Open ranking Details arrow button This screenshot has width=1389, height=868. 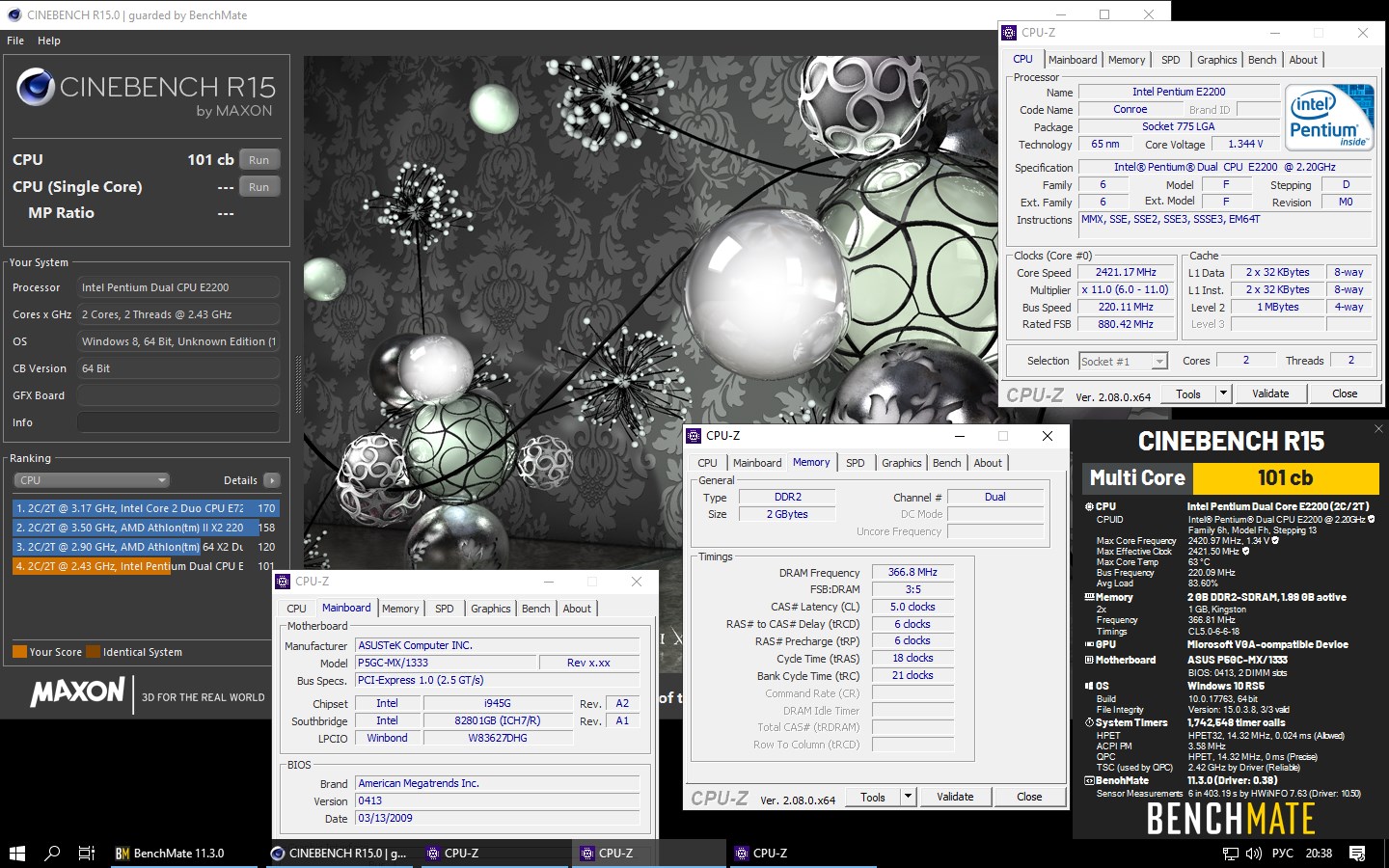click(x=272, y=480)
